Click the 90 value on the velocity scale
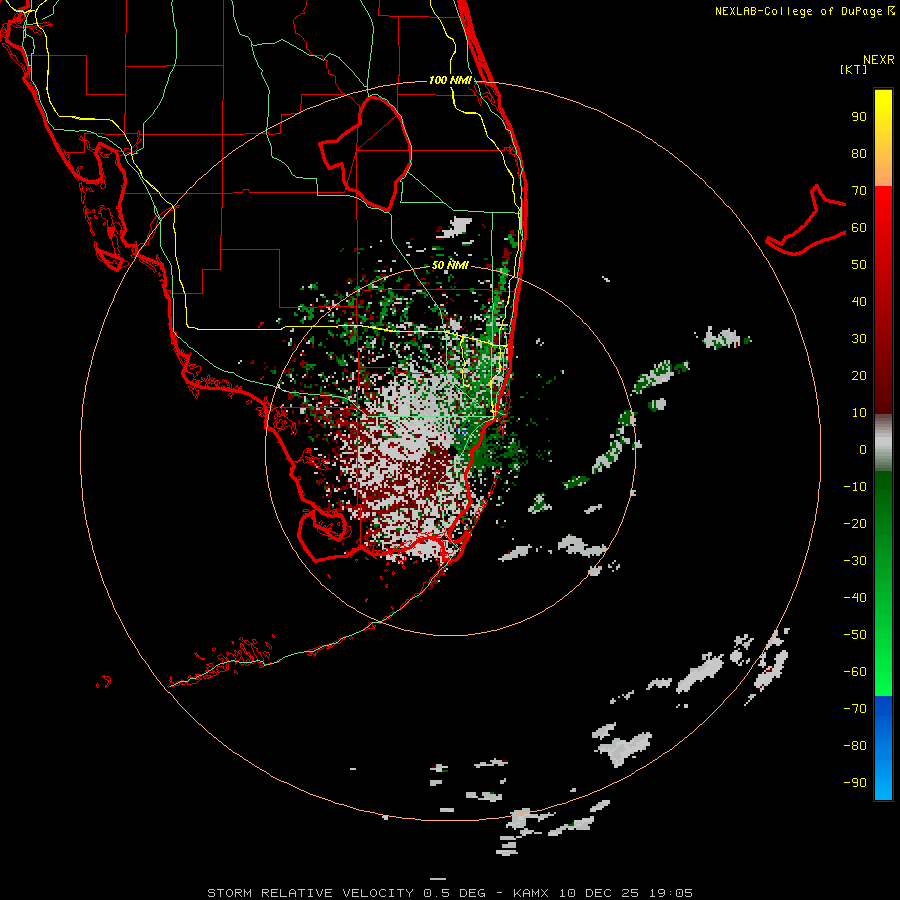The height and width of the screenshot is (900, 900). click(859, 117)
